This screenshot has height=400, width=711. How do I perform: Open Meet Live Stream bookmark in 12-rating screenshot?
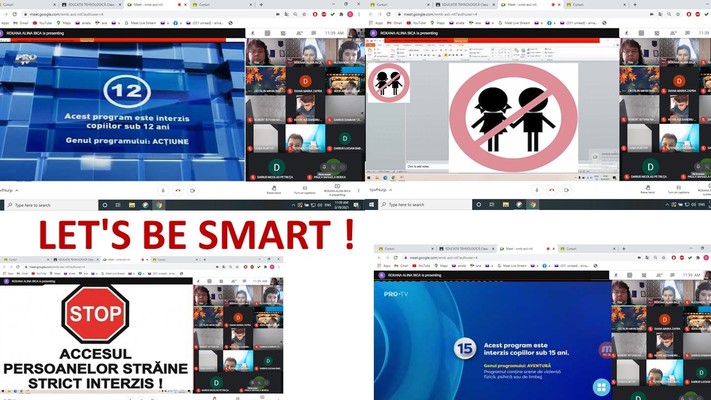(141, 23)
